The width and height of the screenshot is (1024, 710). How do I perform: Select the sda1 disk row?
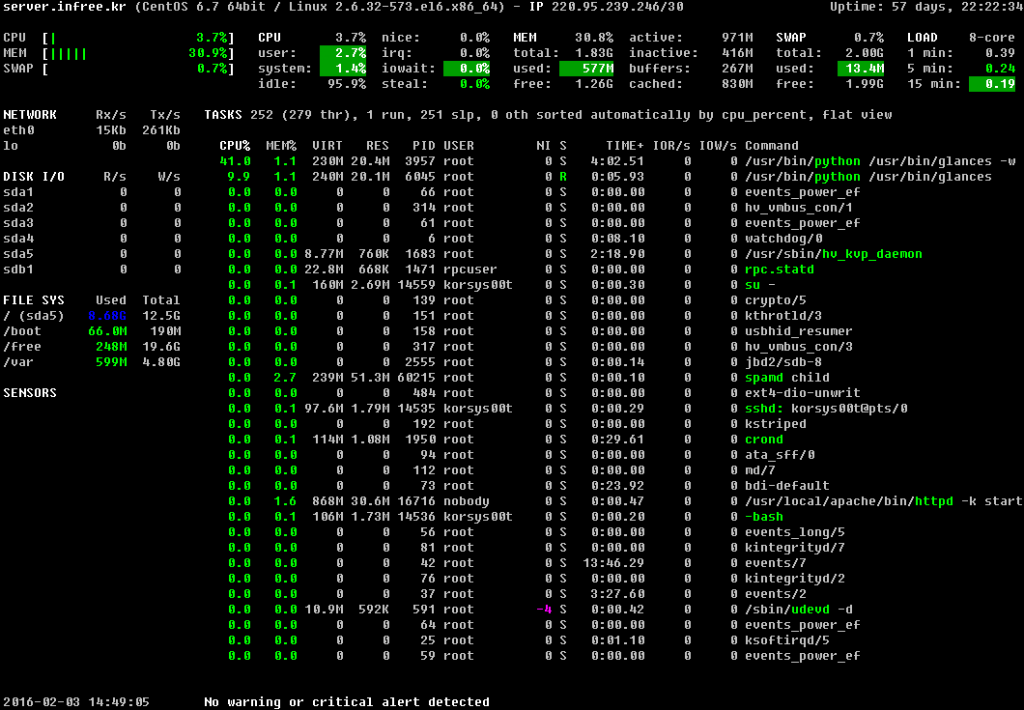[x=91, y=192]
